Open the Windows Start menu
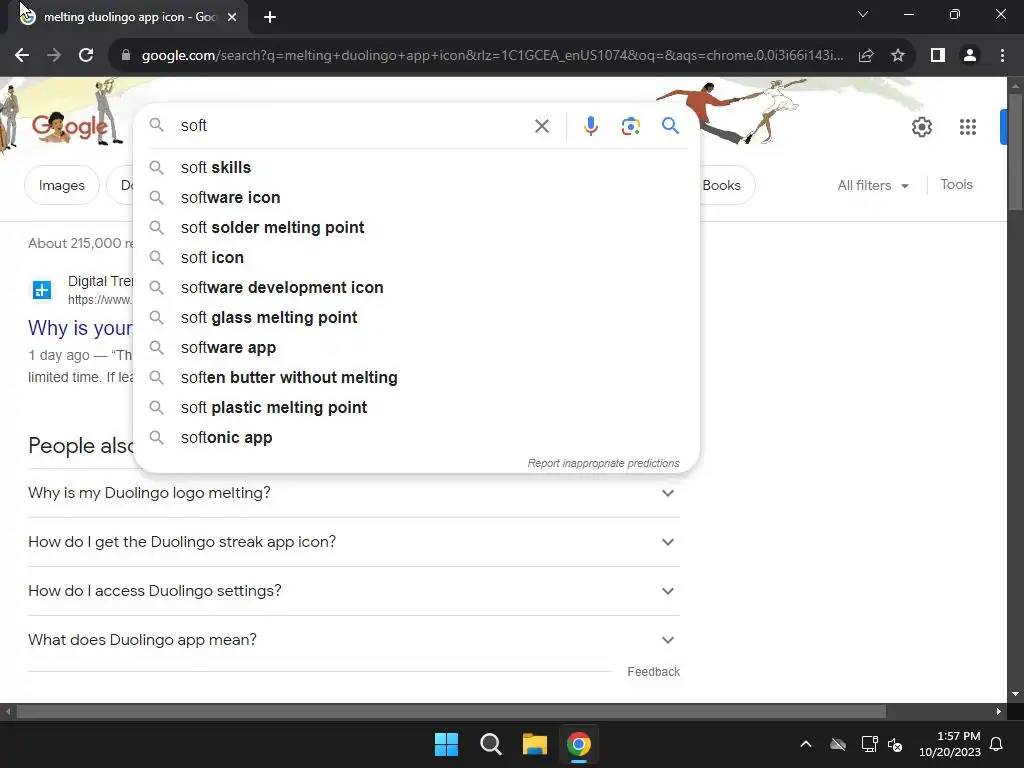 point(447,744)
